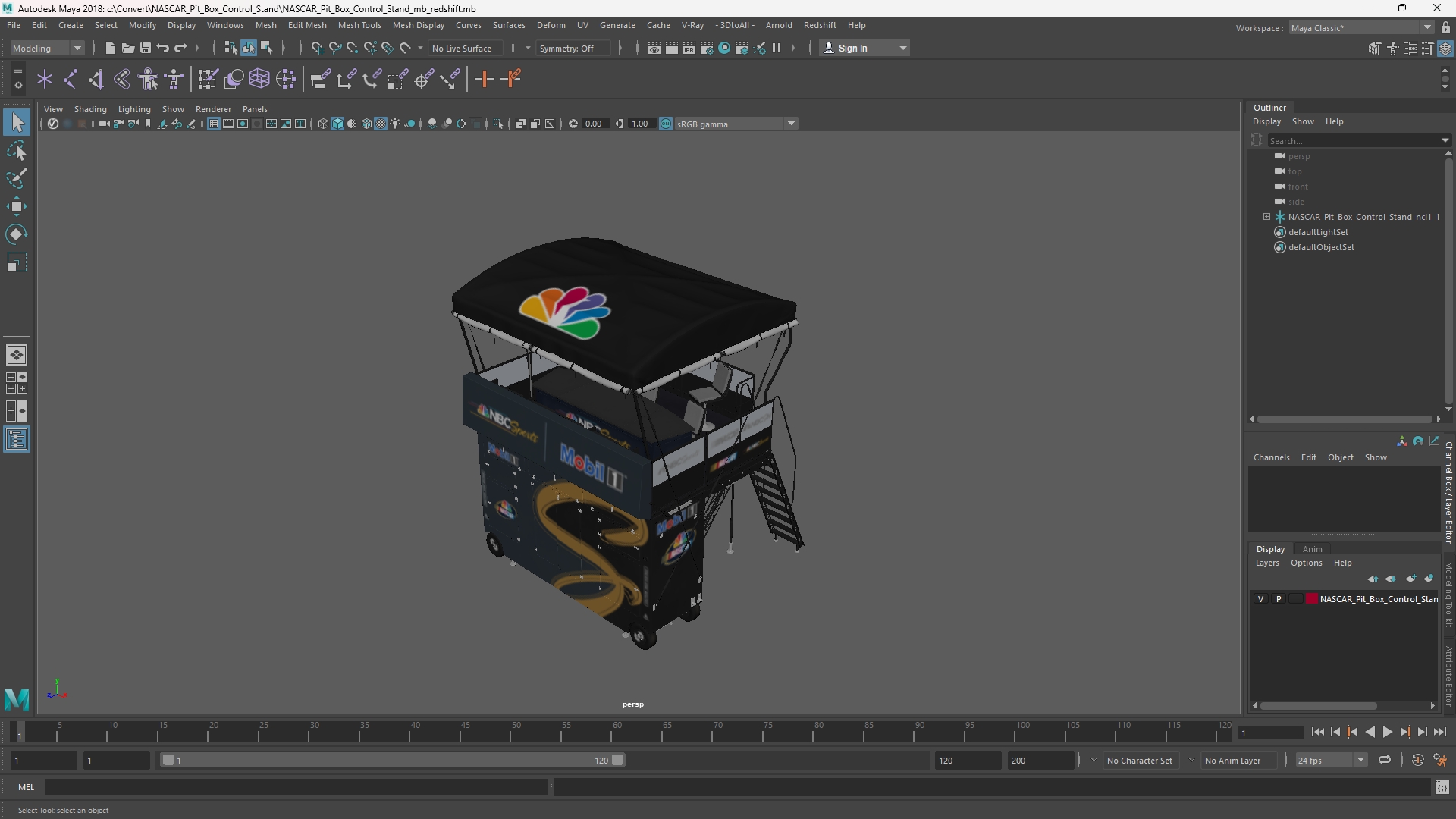Select the persp camera in Outliner
The image size is (1456, 819).
point(1298,156)
